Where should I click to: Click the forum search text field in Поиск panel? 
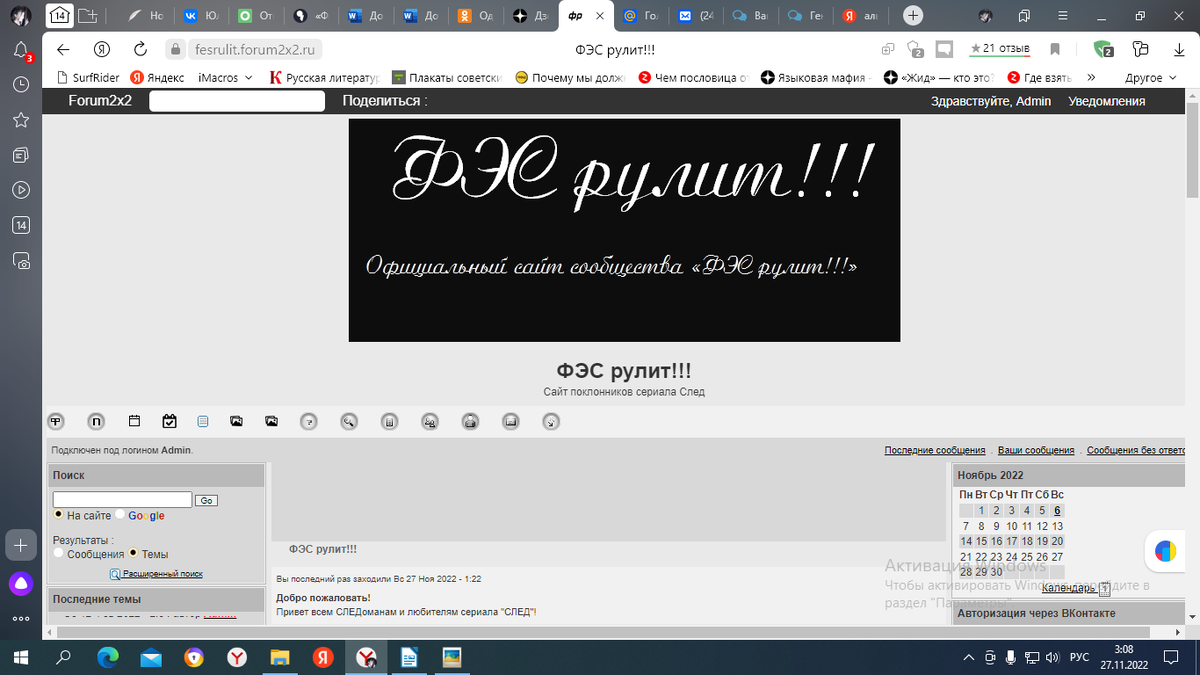[x=122, y=499]
